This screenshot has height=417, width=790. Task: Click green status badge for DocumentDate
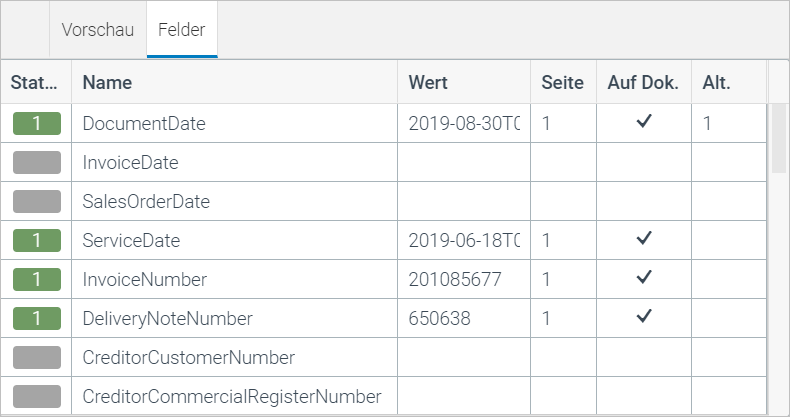pyautogui.click(x=36, y=124)
